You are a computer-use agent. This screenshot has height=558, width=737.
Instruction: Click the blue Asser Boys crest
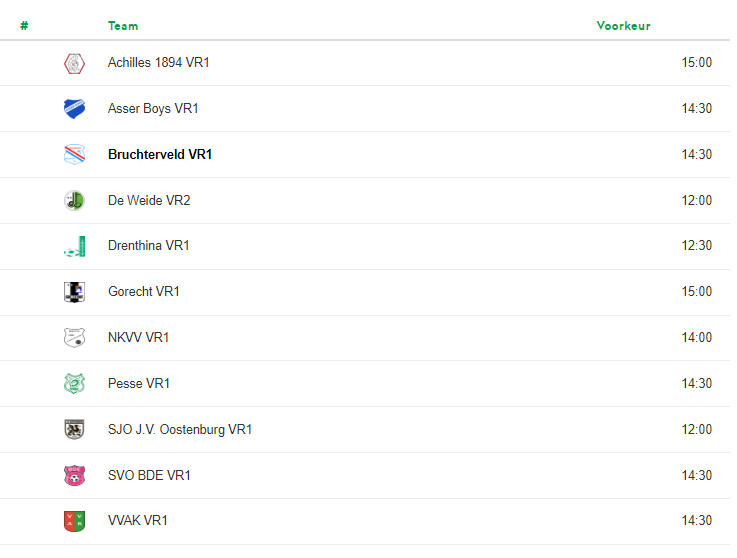74,109
